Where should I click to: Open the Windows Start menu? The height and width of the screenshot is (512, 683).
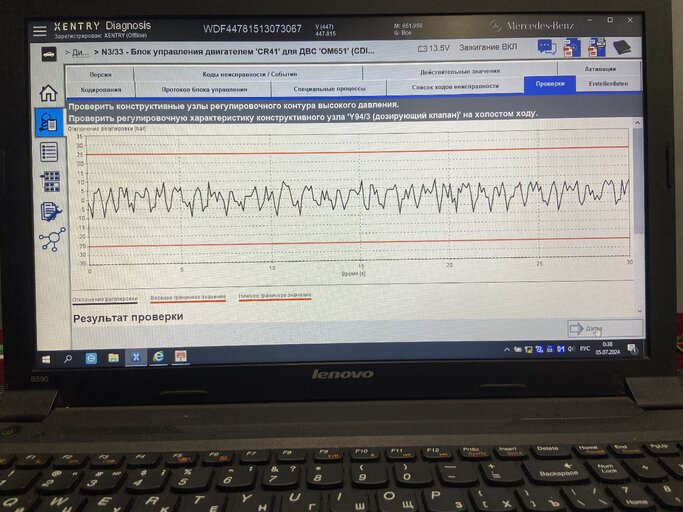[x=46, y=359]
